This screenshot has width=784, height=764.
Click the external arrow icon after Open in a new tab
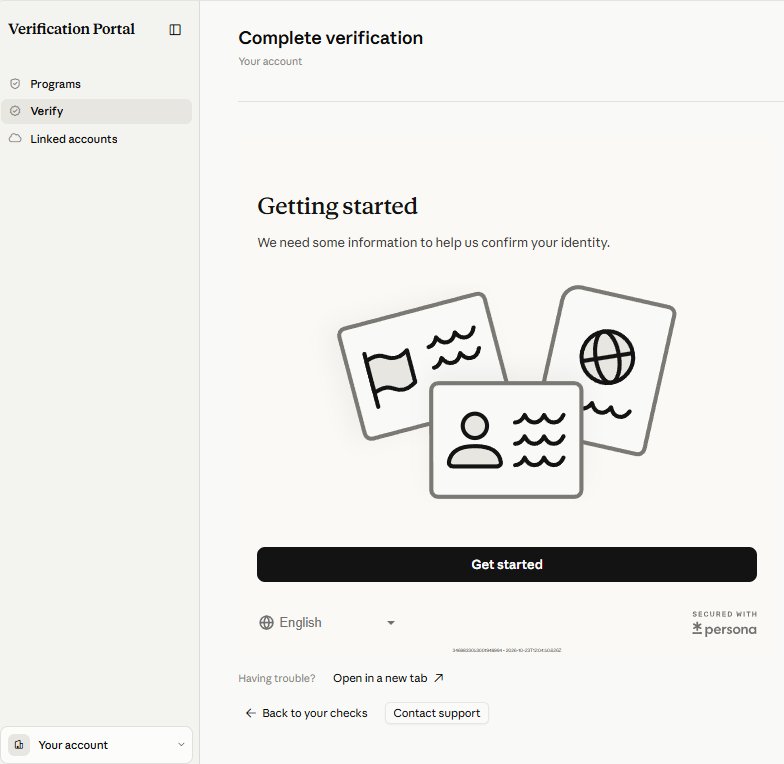(439, 678)
